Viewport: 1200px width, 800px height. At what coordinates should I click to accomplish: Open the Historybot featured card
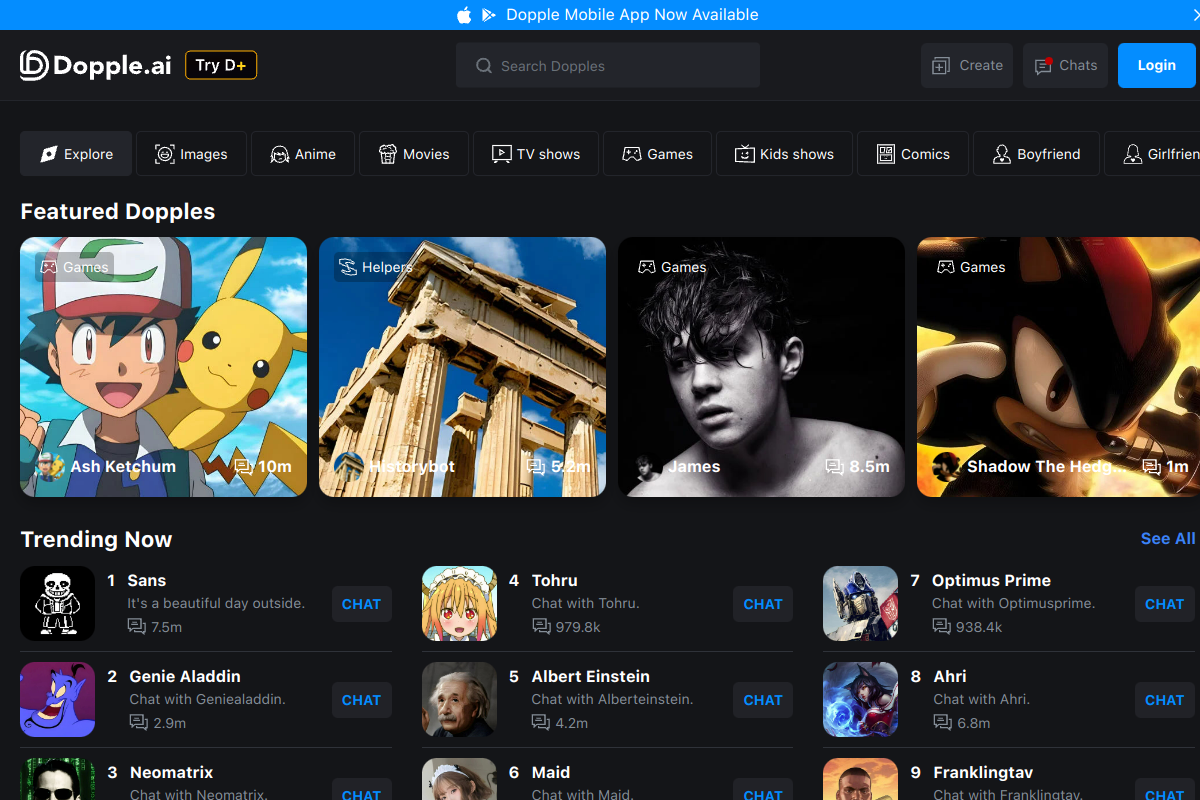pos(462,367)
